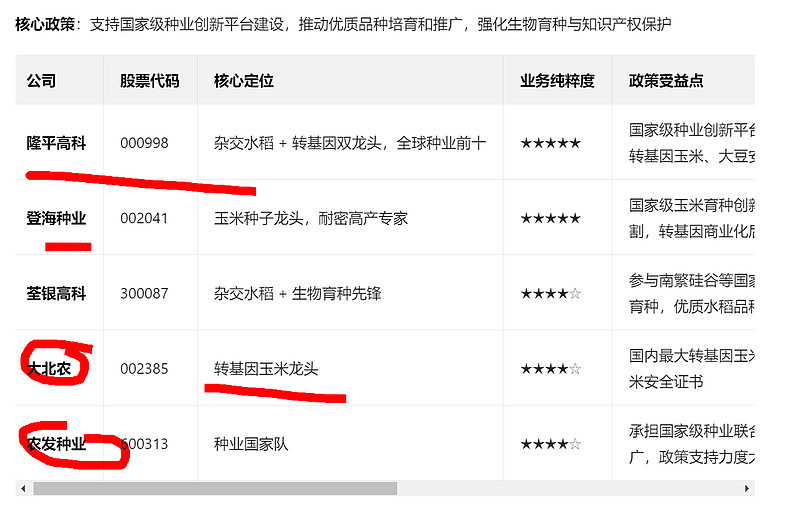This screenshot has height=510, width=800.
Task: Click the horizontal scrollbar left arrow
Action: pyautogui.click(x=23, y=489)
